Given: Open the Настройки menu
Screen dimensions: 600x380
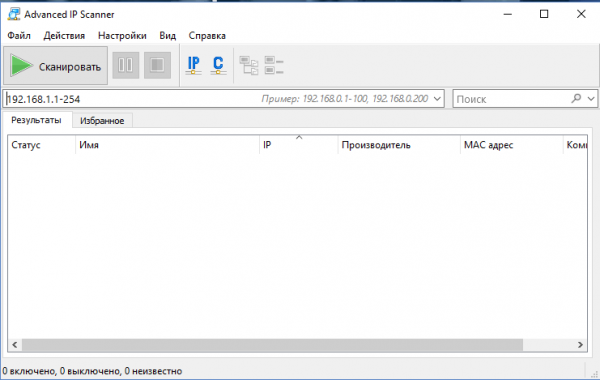Looking at the screenshot, I should (x=122, y=36).
